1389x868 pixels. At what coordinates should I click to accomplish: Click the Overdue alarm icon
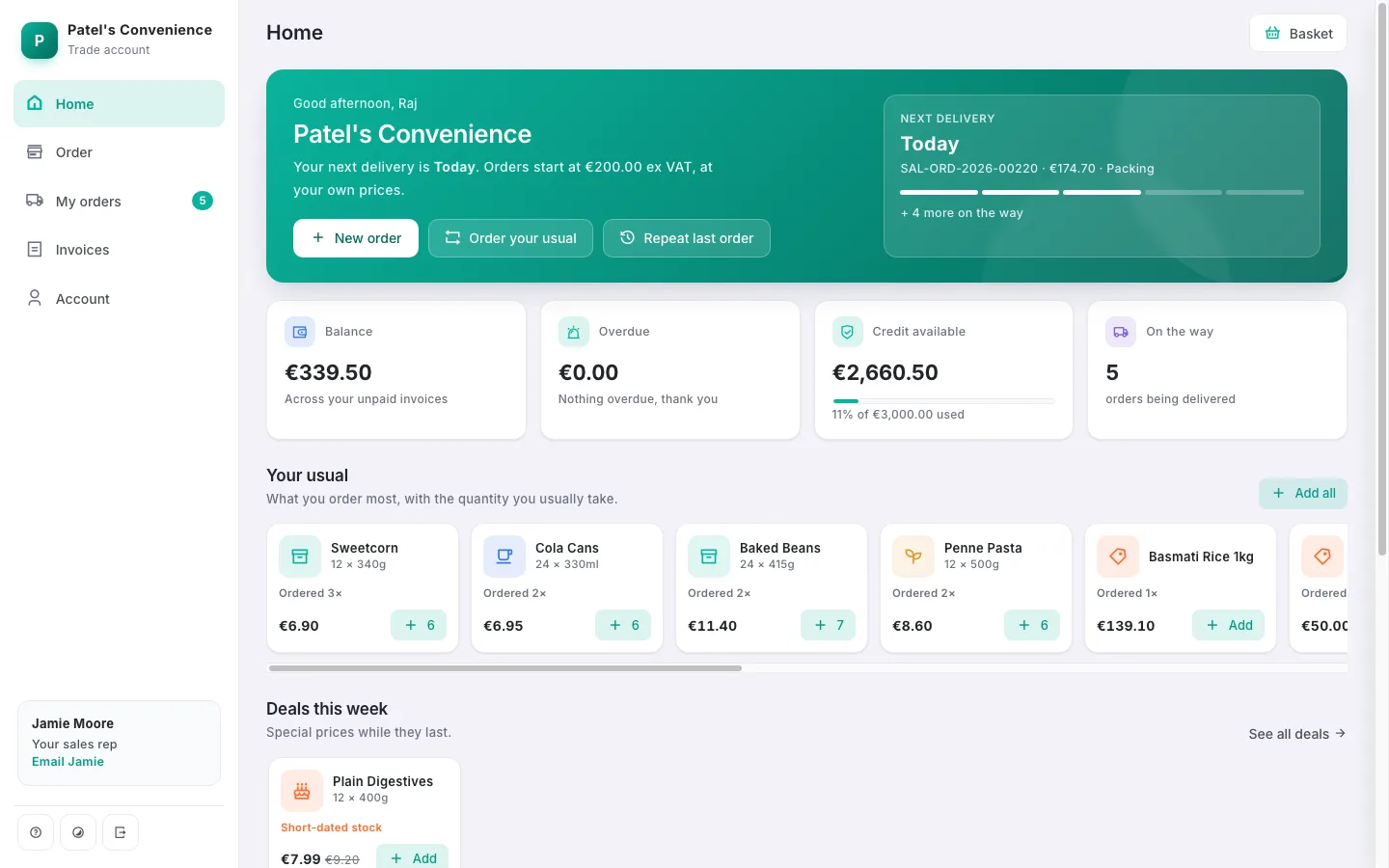574,332
